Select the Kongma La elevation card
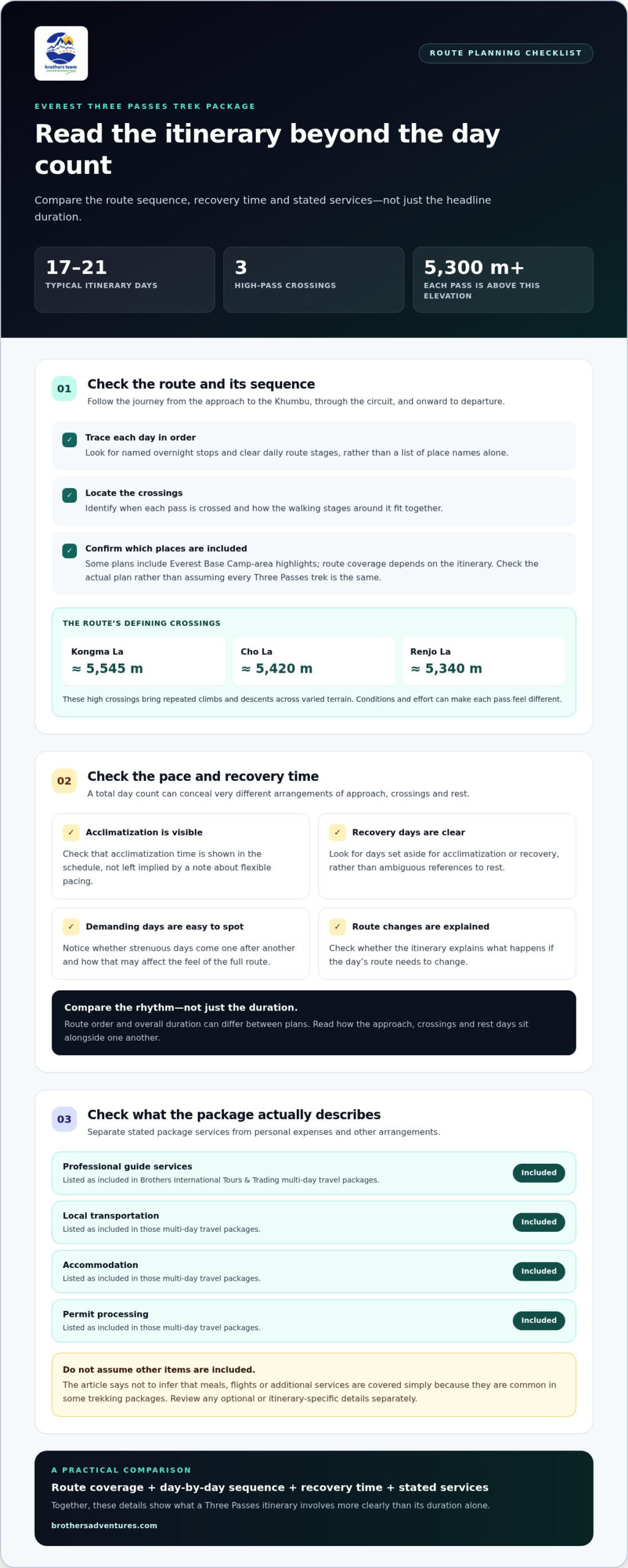Image resolution: width=628 pixels, height=1568 pixels. click(x=144, y=661)
